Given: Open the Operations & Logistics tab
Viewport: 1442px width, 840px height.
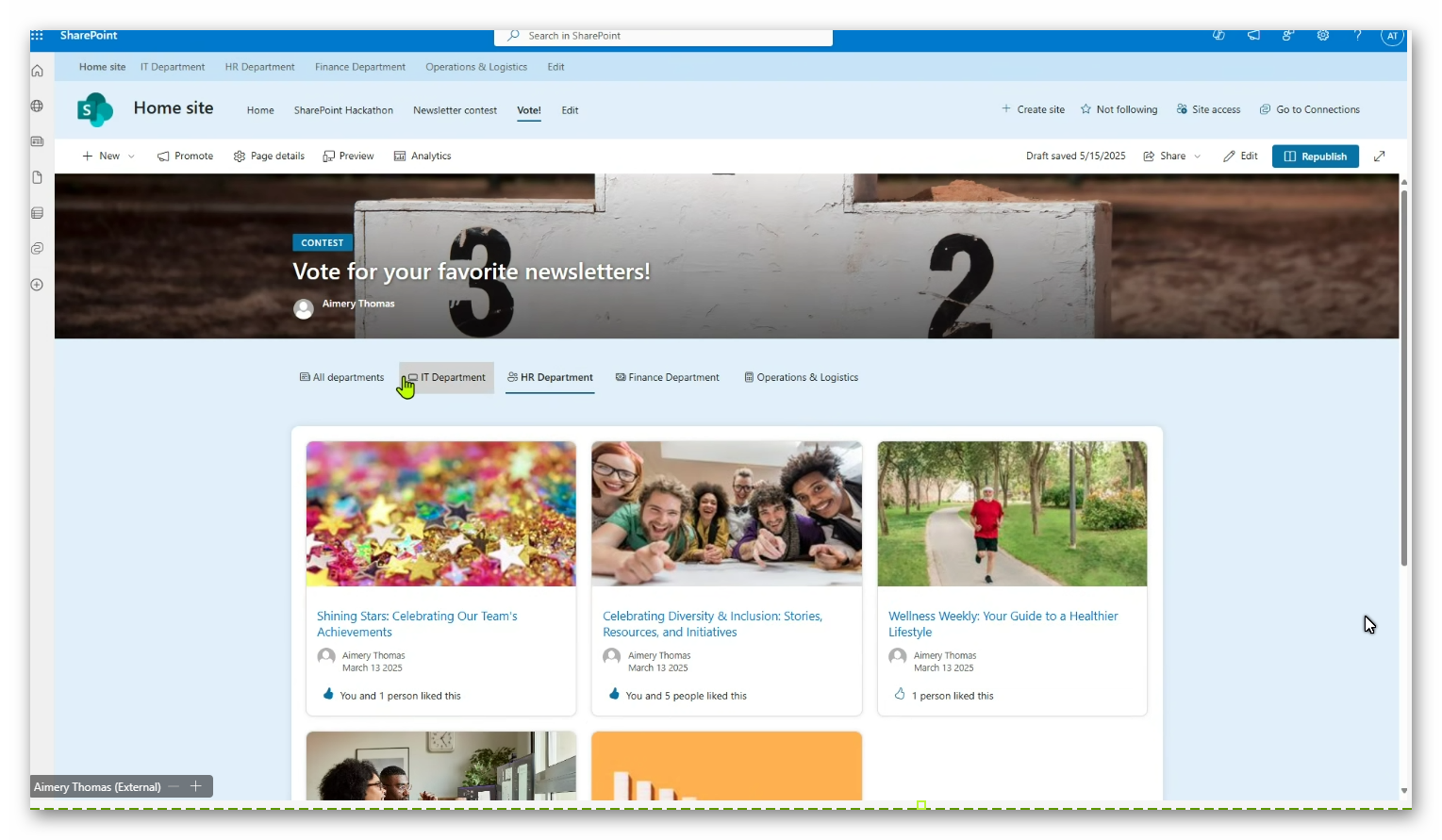Looking at the screenshot, I should [x=801, y=377].
